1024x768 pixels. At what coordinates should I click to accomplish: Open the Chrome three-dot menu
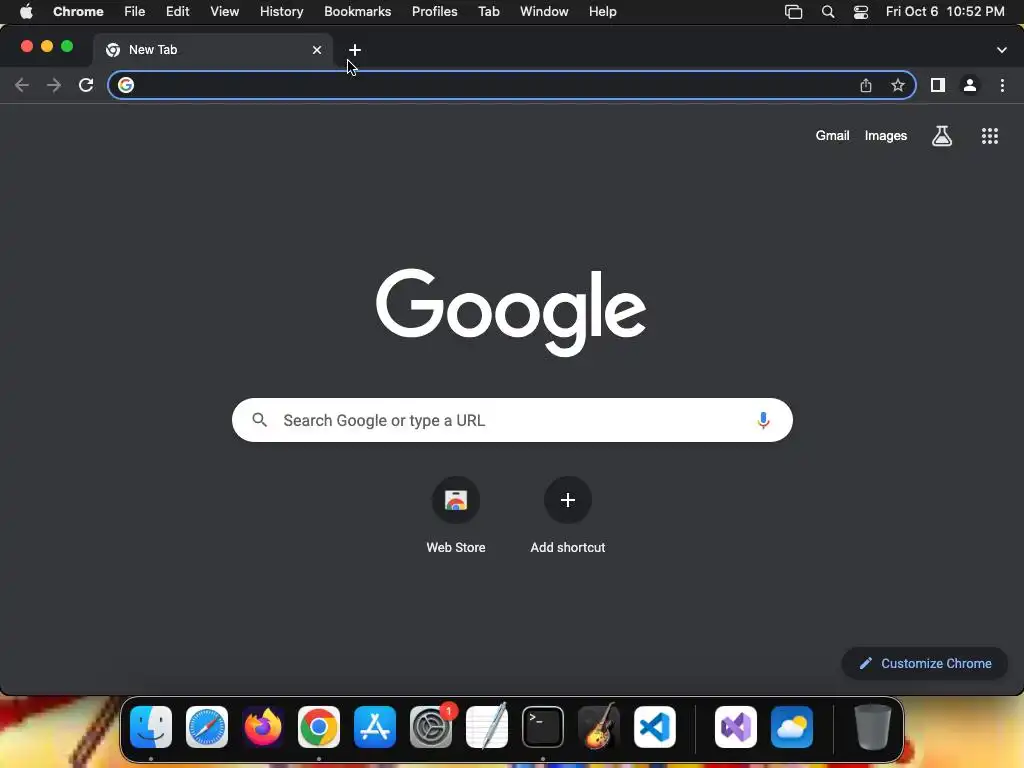(x=1002, y=85)
